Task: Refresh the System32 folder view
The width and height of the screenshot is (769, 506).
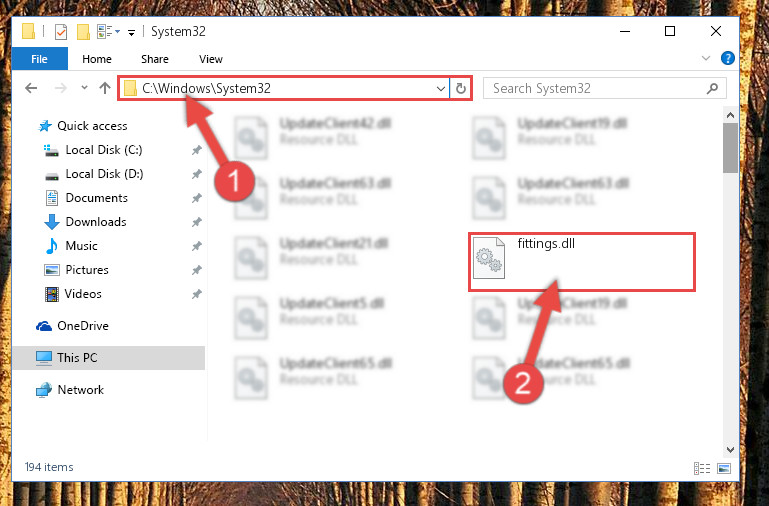Action: click(x=461, y=88)
